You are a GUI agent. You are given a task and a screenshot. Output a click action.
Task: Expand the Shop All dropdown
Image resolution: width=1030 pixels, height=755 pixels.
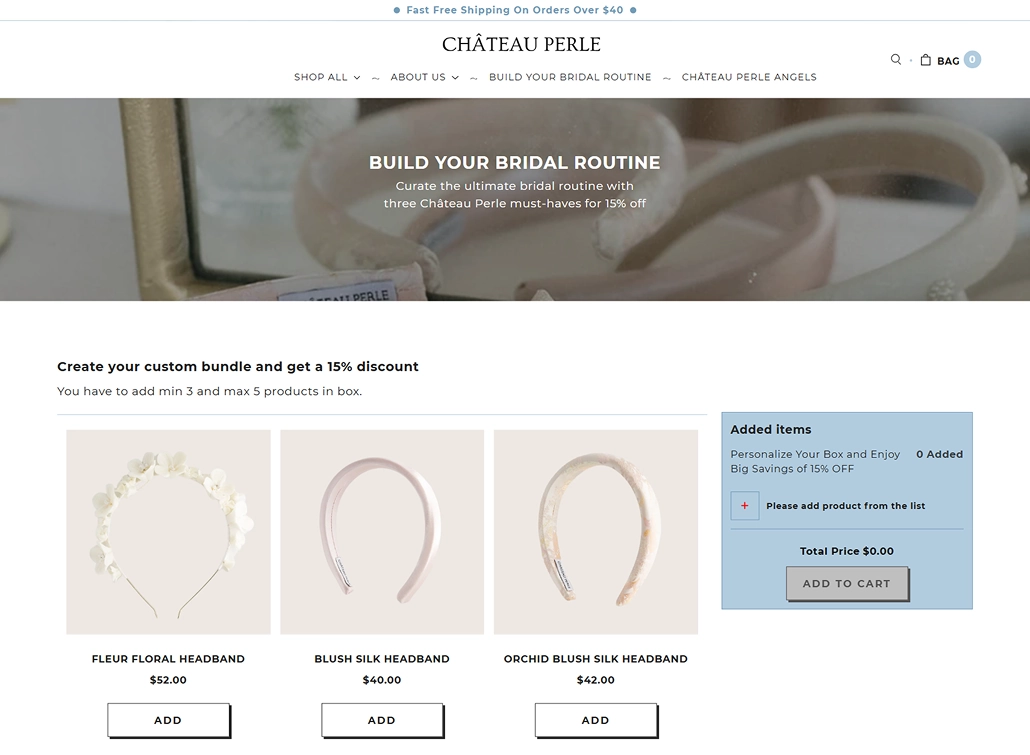[x=320, y=77]
